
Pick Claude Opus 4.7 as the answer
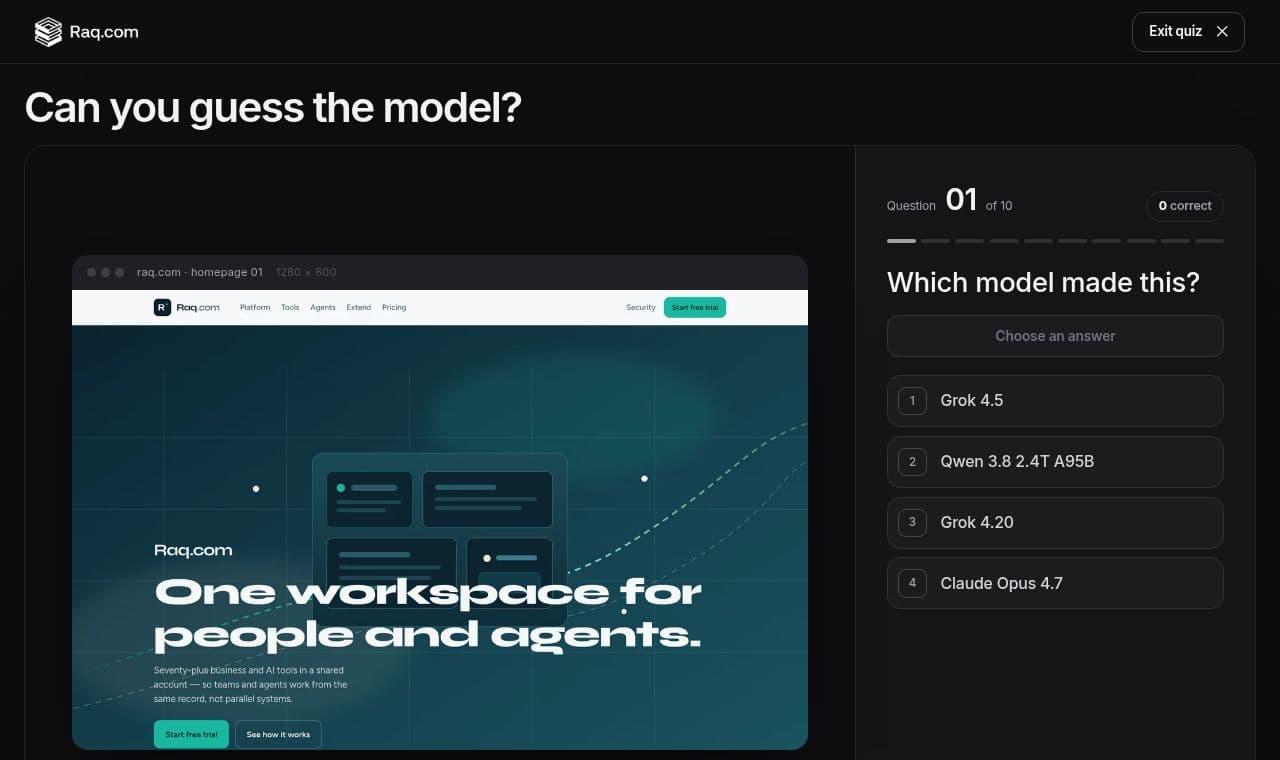pos(1055,583)
